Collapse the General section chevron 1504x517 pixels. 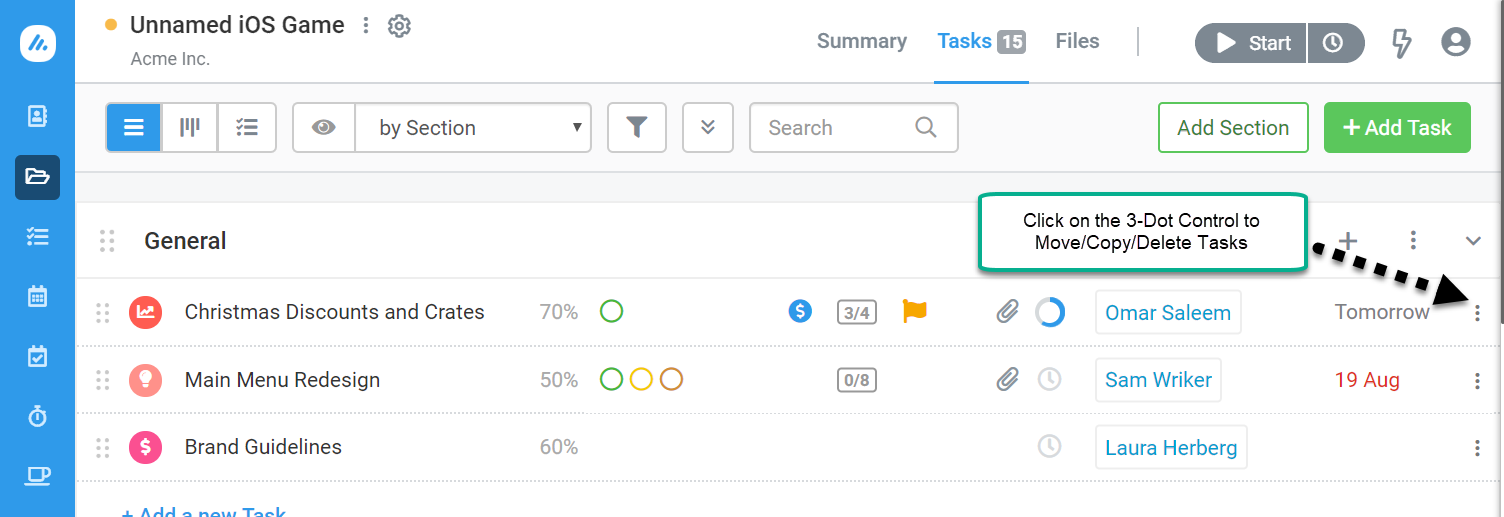point(1473,241)
